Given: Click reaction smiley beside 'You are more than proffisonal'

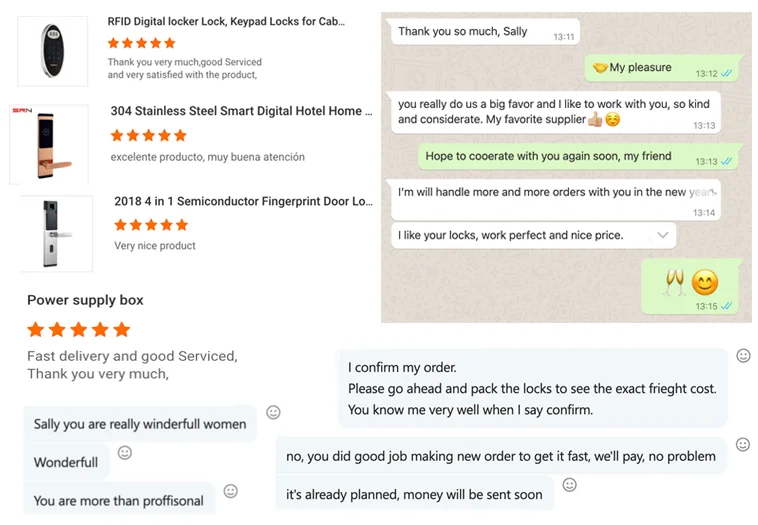Looking at the screenshot, I should (x=231, y=491).
